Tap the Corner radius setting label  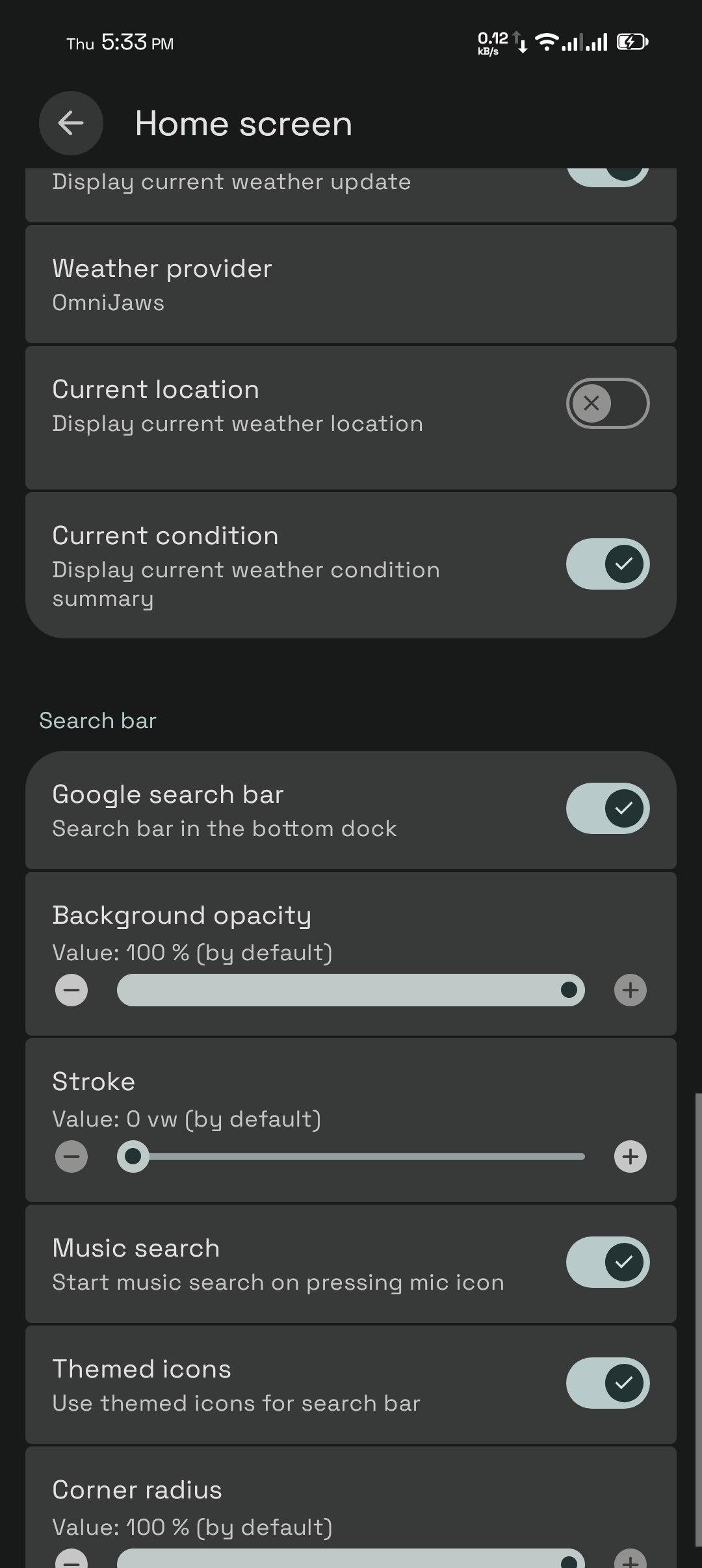[137, 1489]
